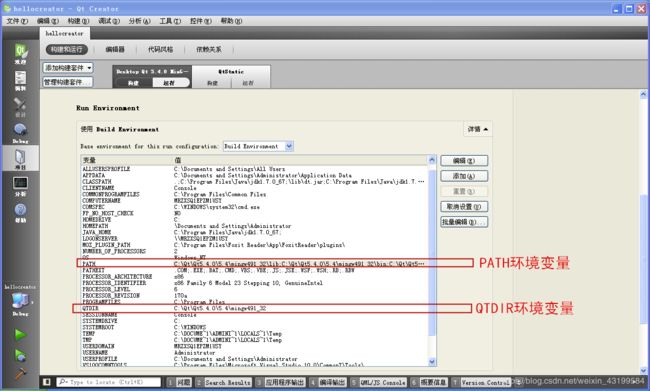Viewport: 650px width, 391px height.
Task: Open the Help mode question icon
Action: [20, 213]
